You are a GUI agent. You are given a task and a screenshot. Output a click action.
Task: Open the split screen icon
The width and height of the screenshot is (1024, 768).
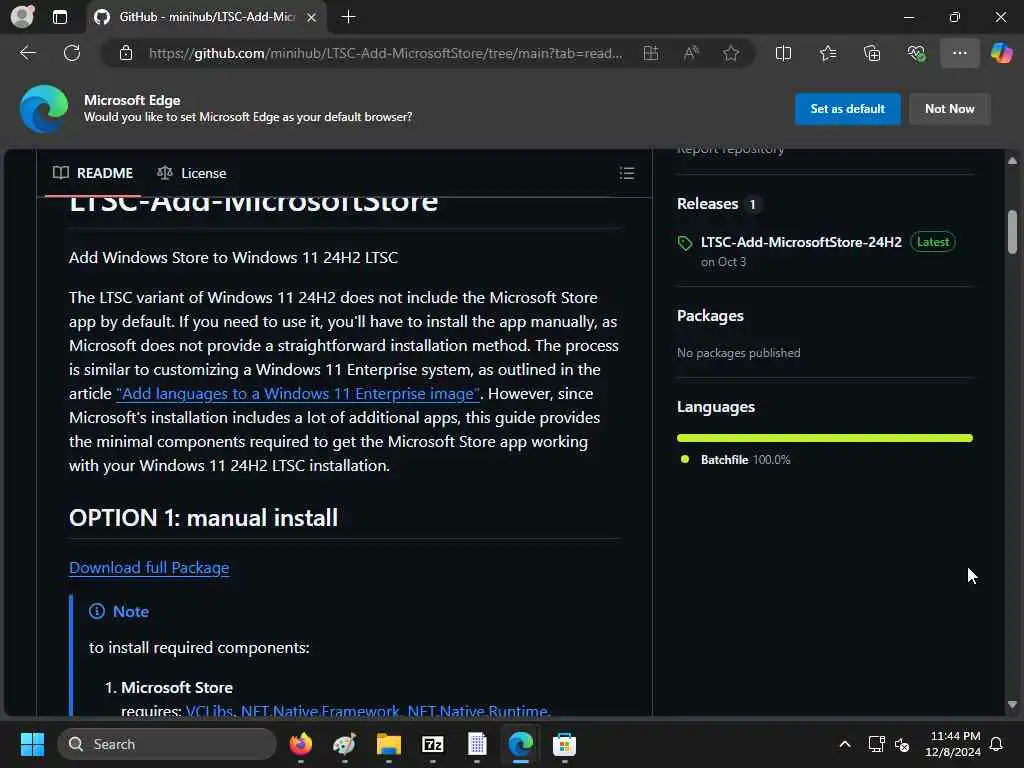click(x=783, y=53)
